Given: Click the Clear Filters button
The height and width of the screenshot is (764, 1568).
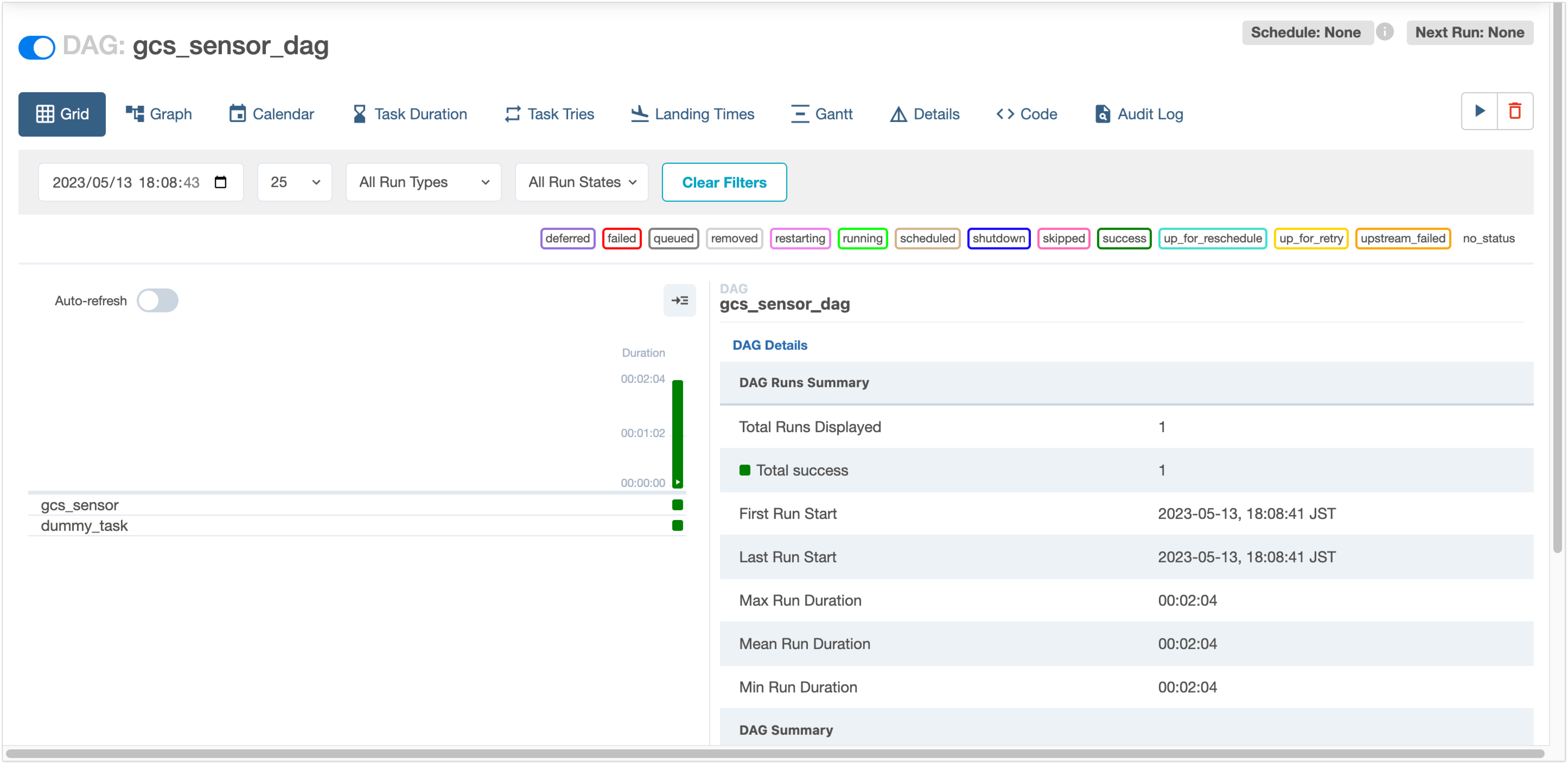Looking at the screenshot, I should (x=724, y=182).
